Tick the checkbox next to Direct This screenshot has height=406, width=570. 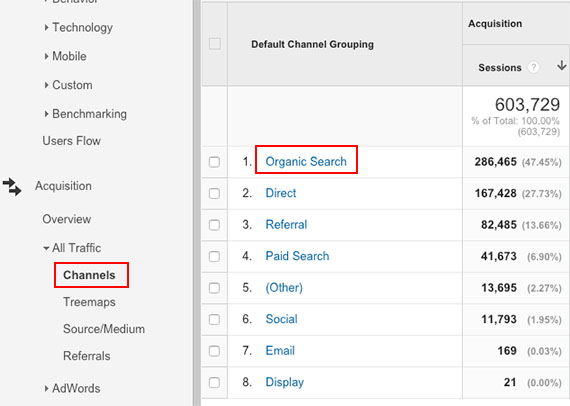[214, 193]
